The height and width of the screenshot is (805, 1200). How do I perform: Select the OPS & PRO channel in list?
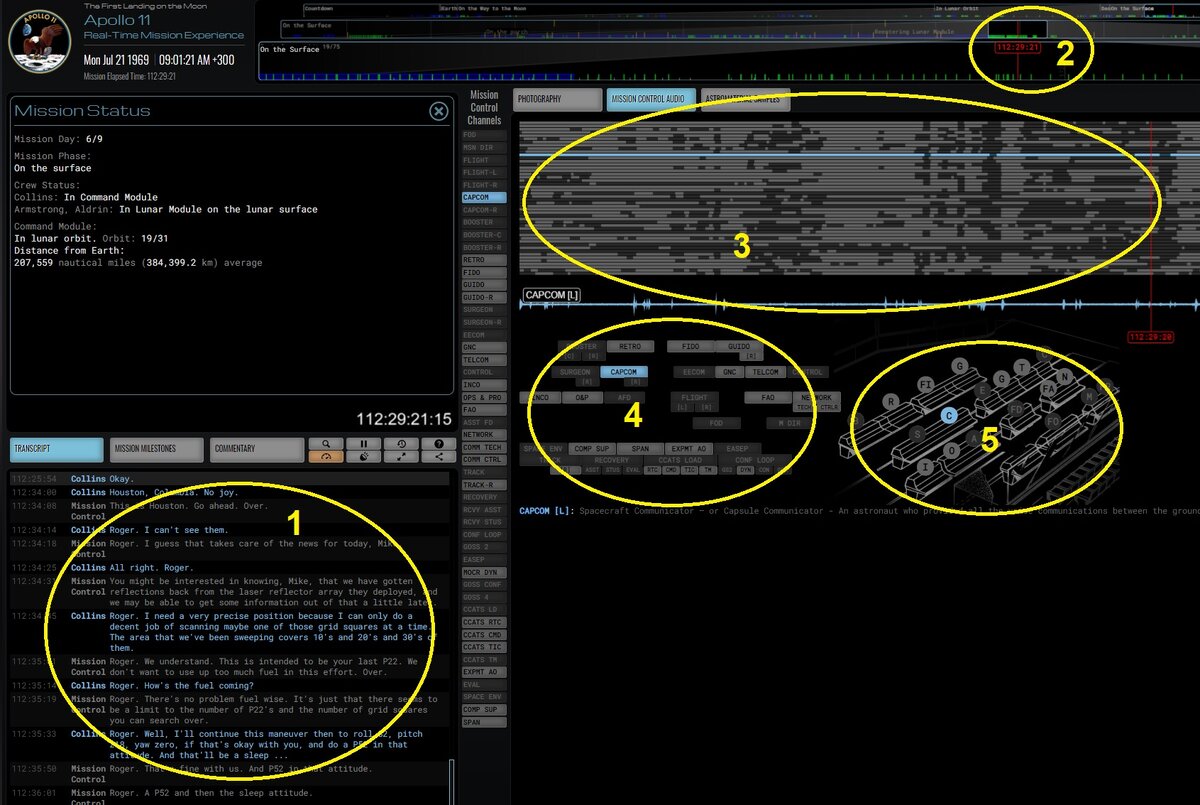[484, 397]
